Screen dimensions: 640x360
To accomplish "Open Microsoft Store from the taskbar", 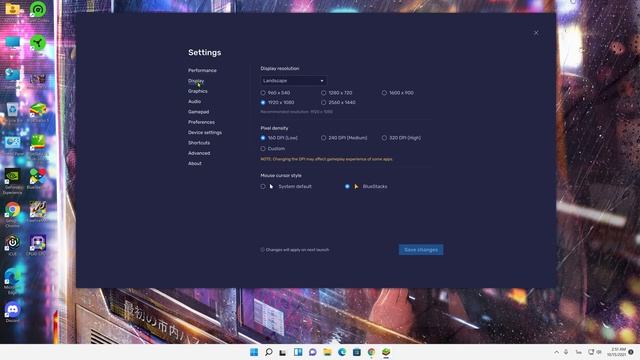I will tap(357, 352).
